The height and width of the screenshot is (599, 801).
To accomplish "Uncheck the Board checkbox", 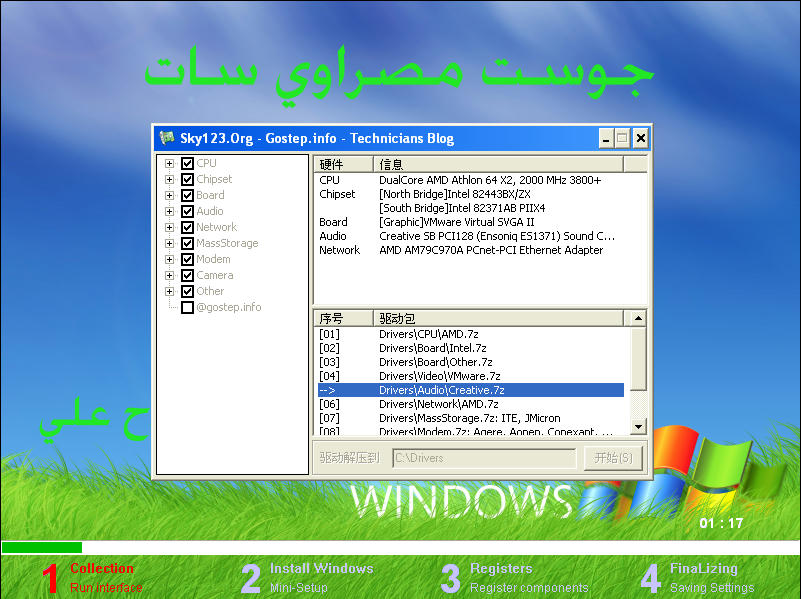I will pos(187,196).
